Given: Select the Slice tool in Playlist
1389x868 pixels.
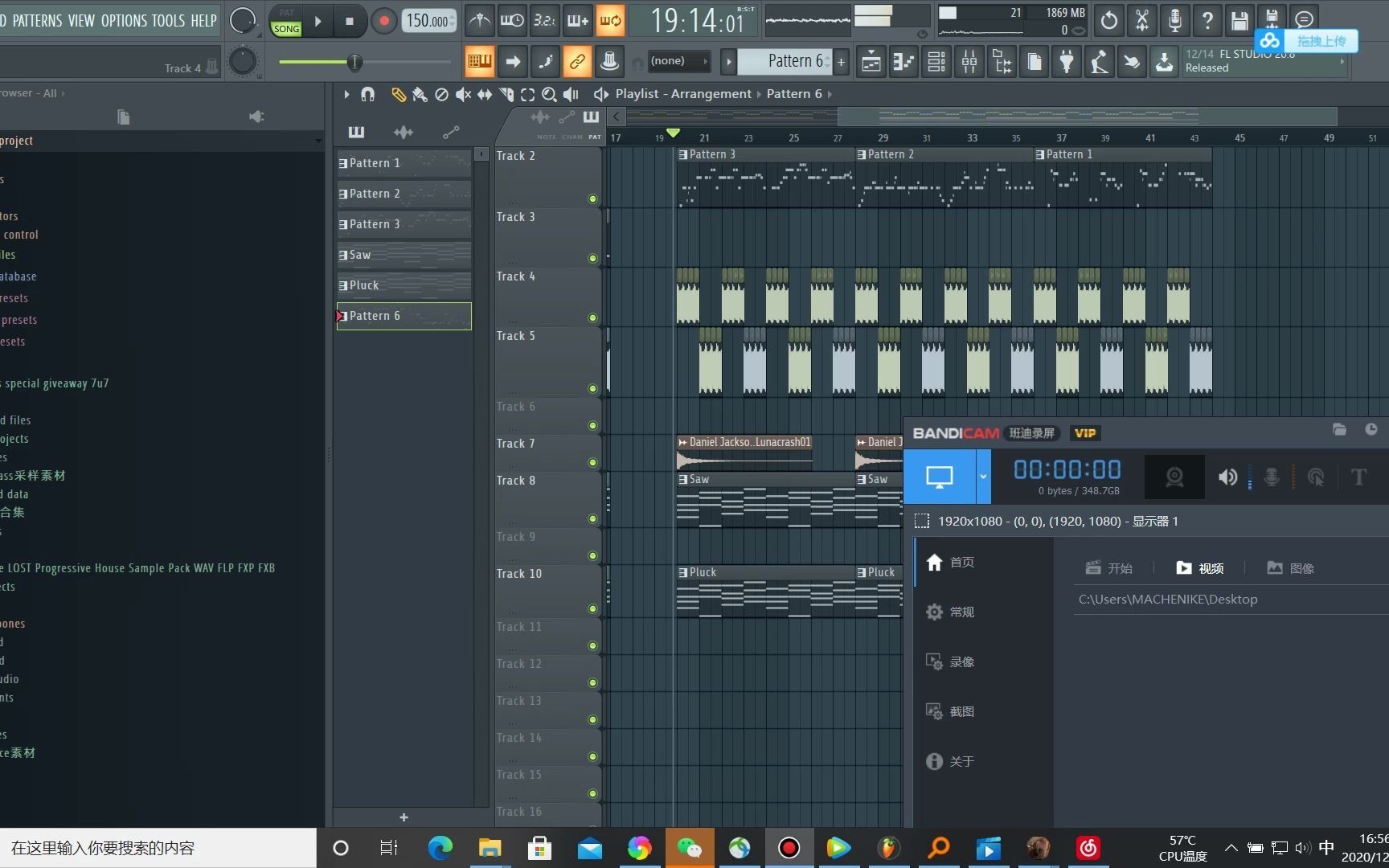Looking at the screenshot, I should 506,95.
